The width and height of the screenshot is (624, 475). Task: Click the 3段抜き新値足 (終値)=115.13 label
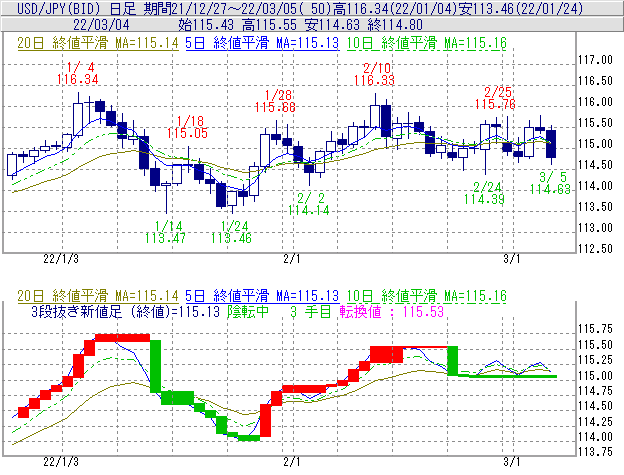pyautogui.click(x=126, y=312)
